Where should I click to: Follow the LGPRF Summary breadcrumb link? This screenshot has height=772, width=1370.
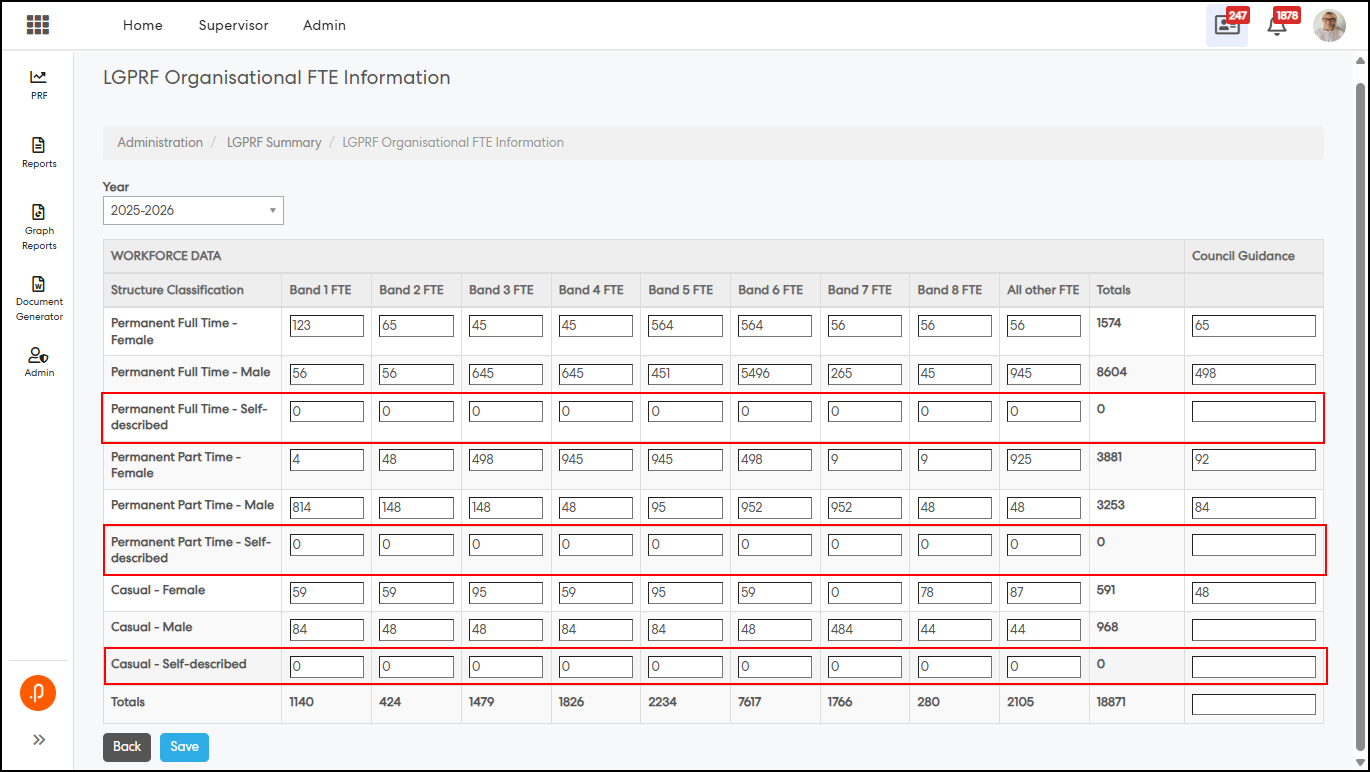[274, 142]
